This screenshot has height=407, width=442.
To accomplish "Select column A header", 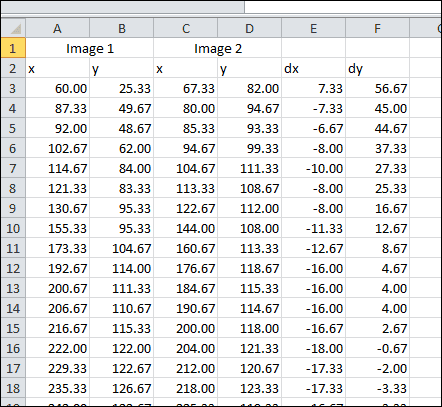I will click(x=57, y=28).
